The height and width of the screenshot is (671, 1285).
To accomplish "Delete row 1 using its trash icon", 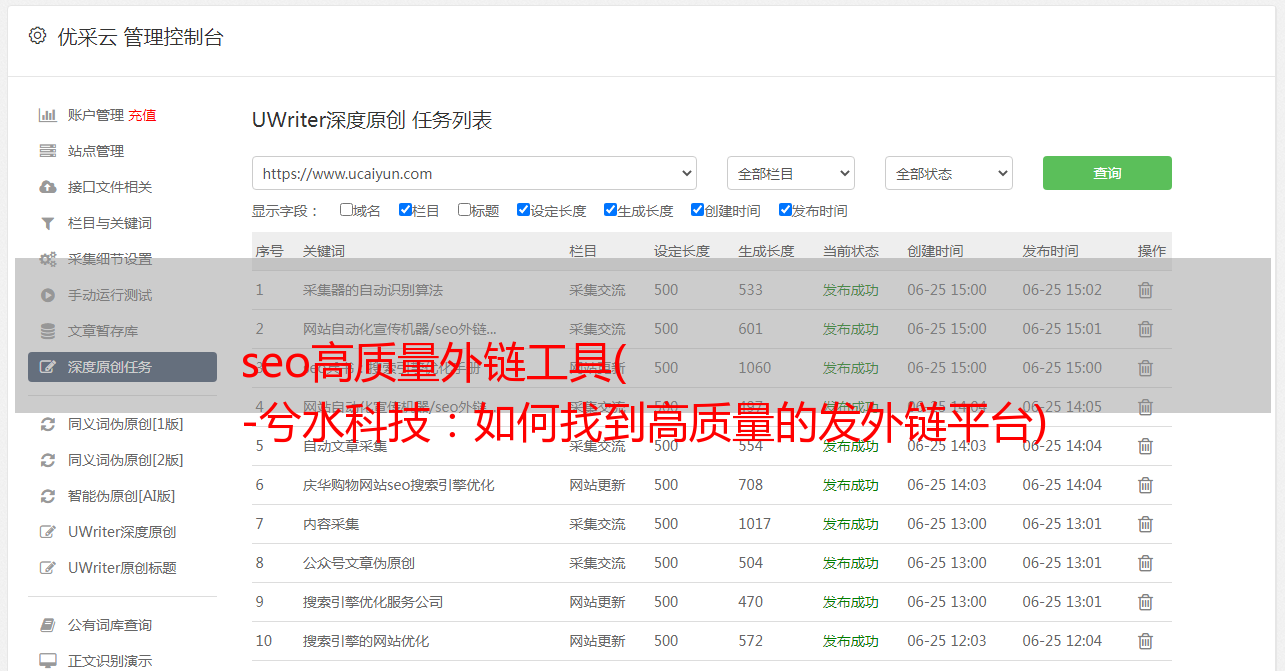I will [1145, 290].
